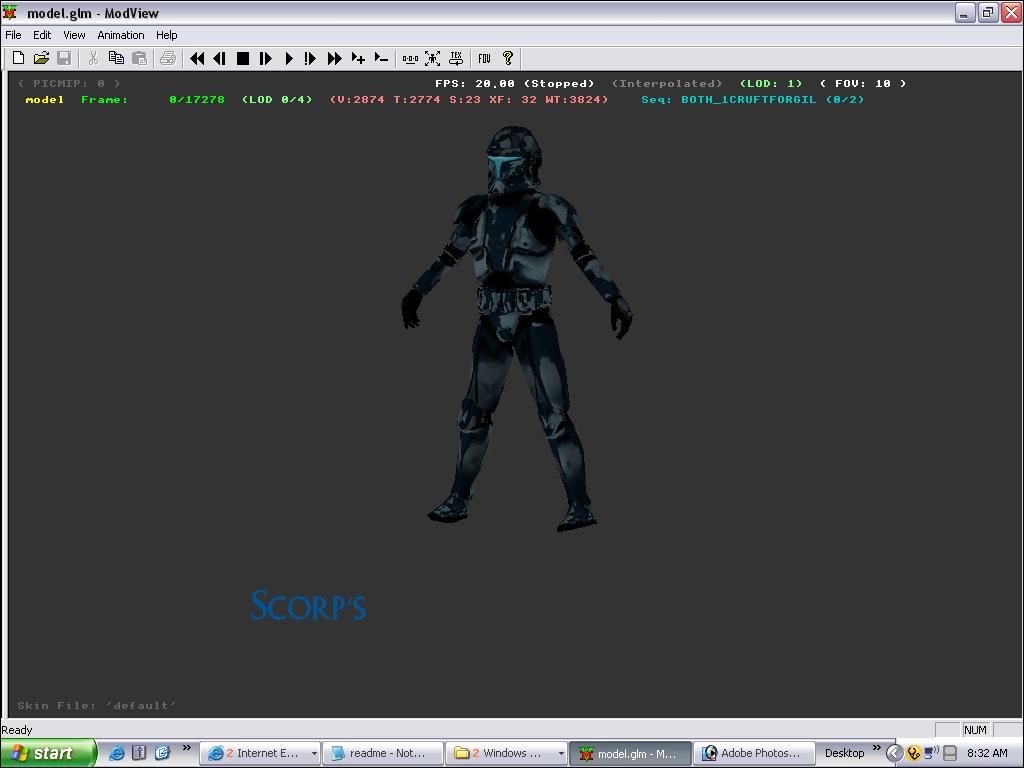This screenshot has width=1024, height=768.
Task: Click the Copy icon in the toolbar
Action: [x=116, y=59]
